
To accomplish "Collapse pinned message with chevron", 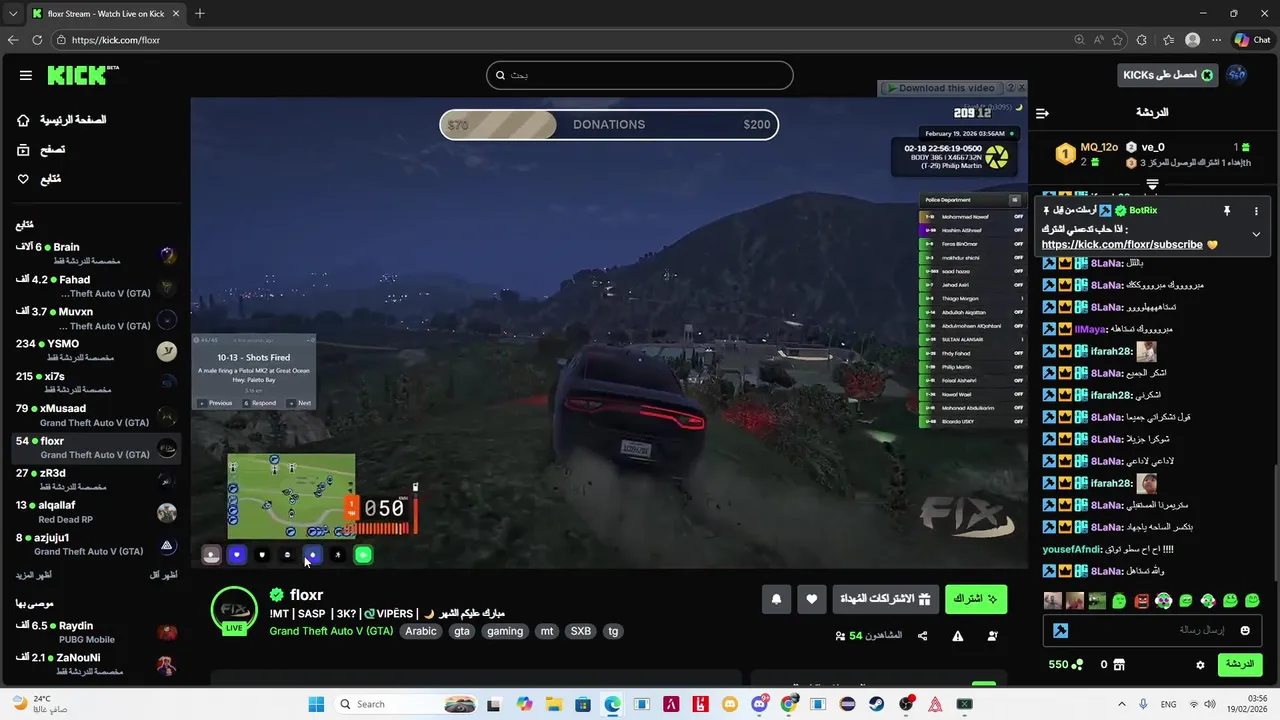I will pyautogui.click(x=1256, y=234).
